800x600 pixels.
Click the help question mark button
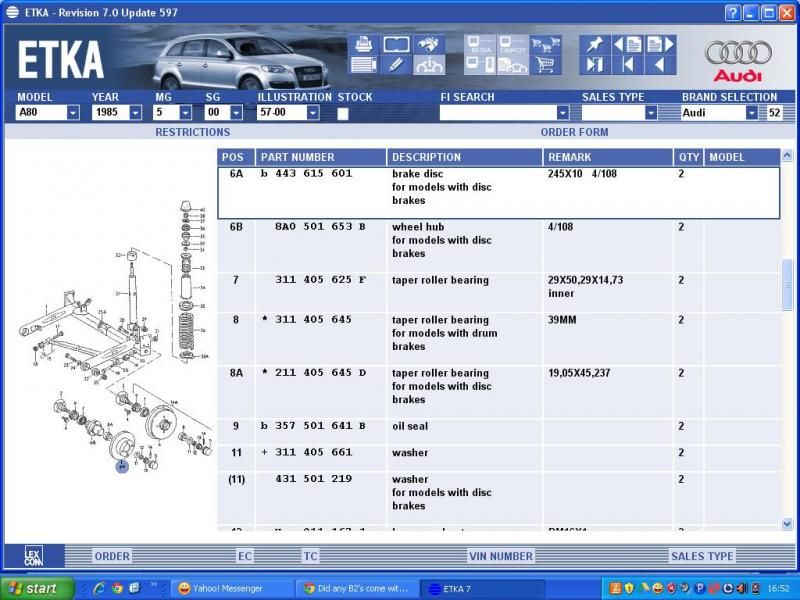pos(732,13)
